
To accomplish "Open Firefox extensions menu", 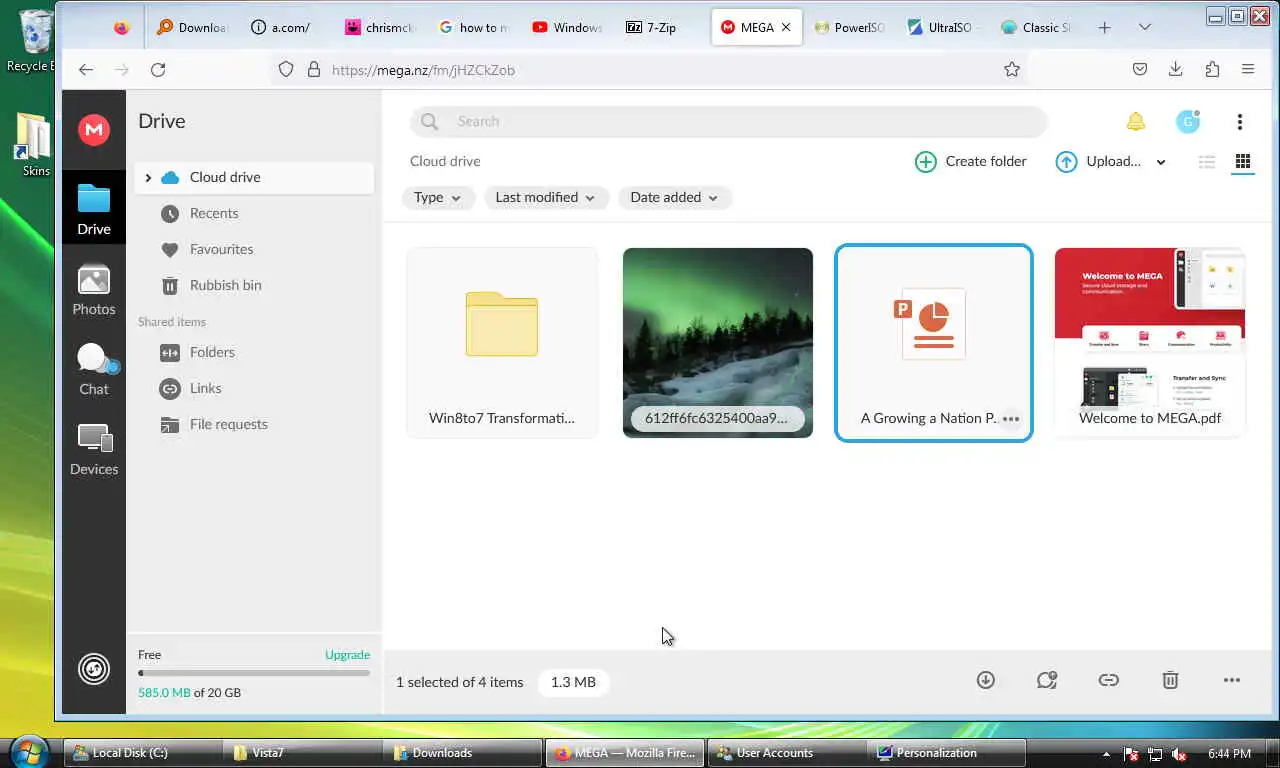I will [x=1212, y=69].
